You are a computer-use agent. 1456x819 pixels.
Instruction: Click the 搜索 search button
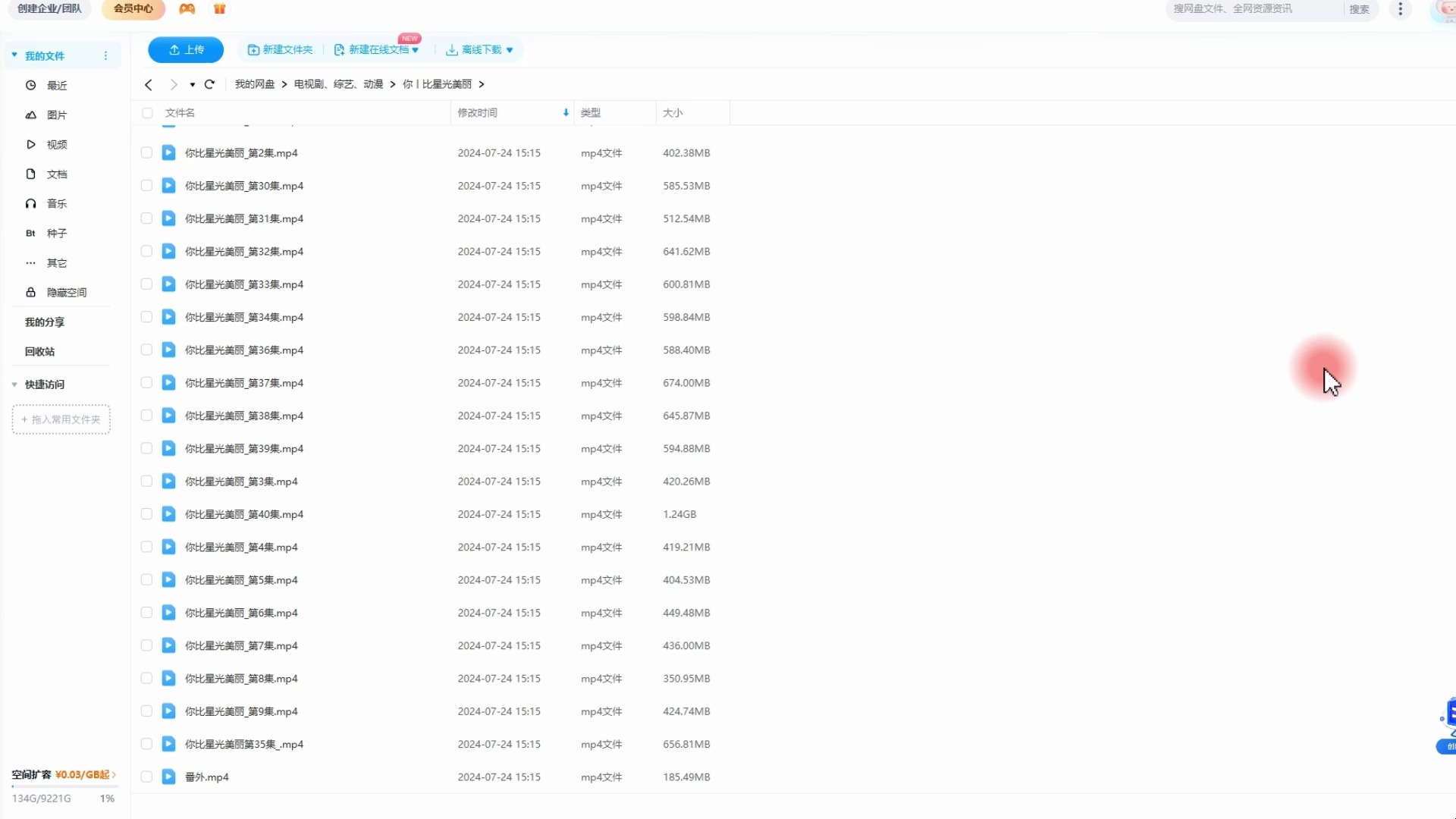(x=1360, y=9)
